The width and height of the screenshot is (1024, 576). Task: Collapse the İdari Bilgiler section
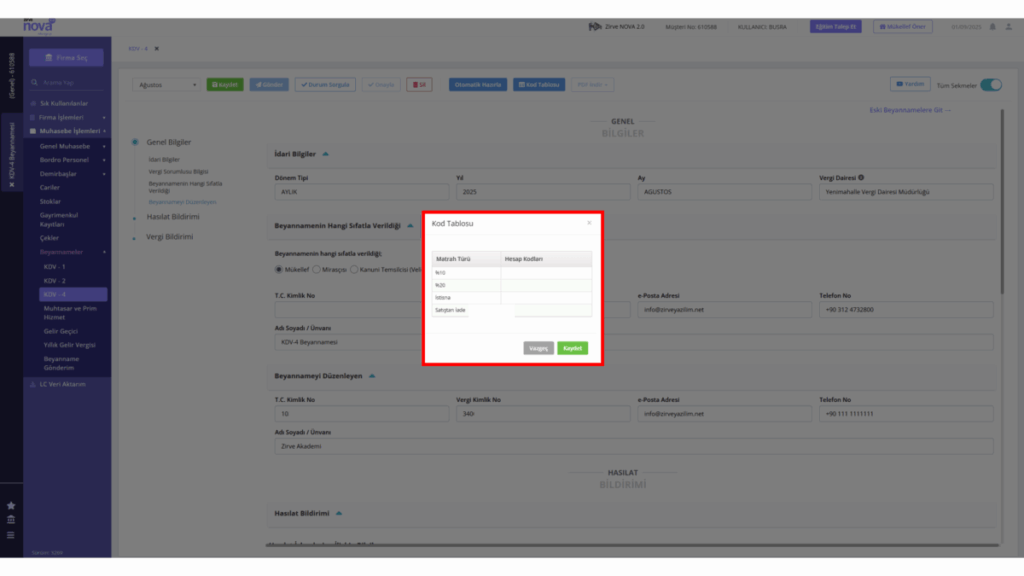click(325, 154)
